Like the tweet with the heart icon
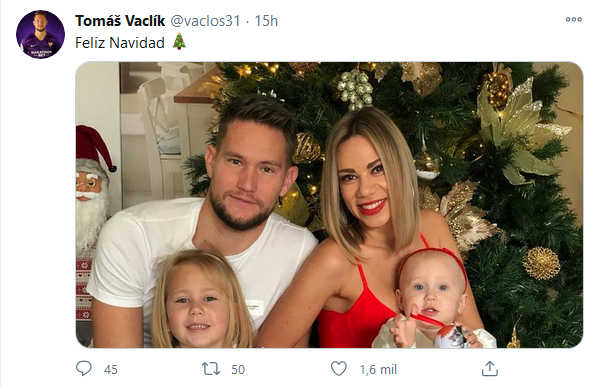 point(338,369)
